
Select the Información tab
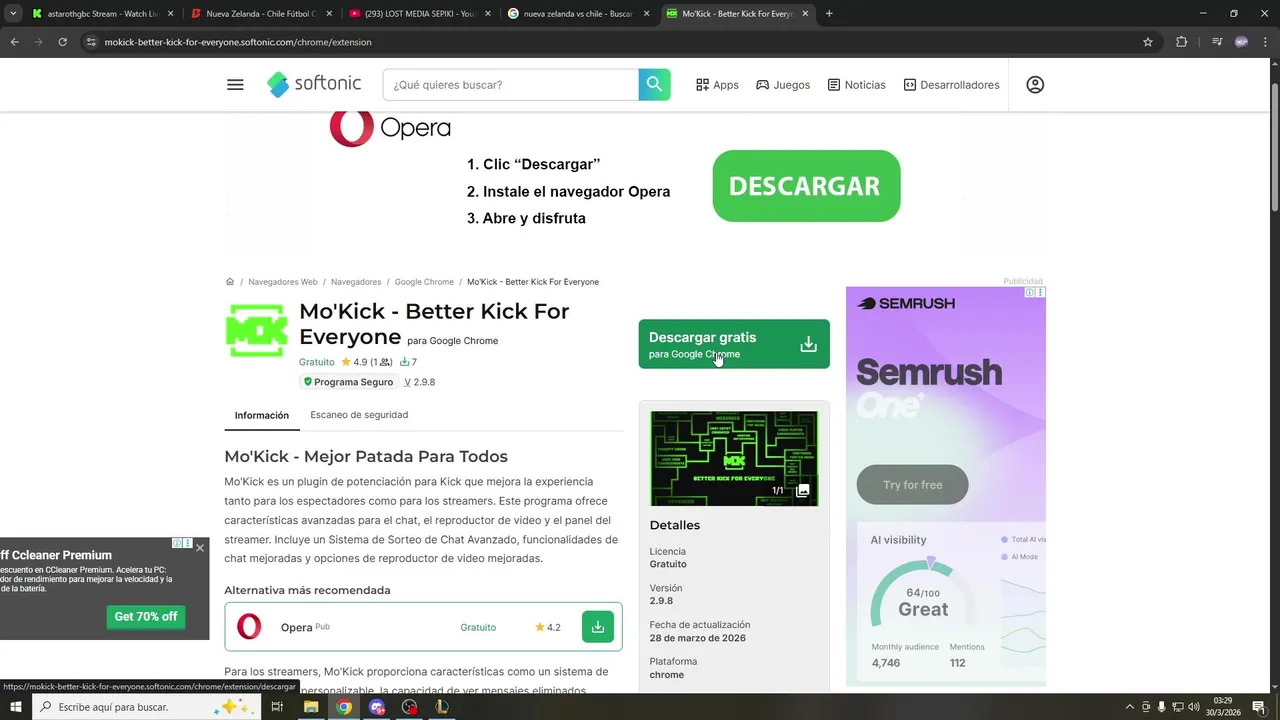[x=262, y=415]
